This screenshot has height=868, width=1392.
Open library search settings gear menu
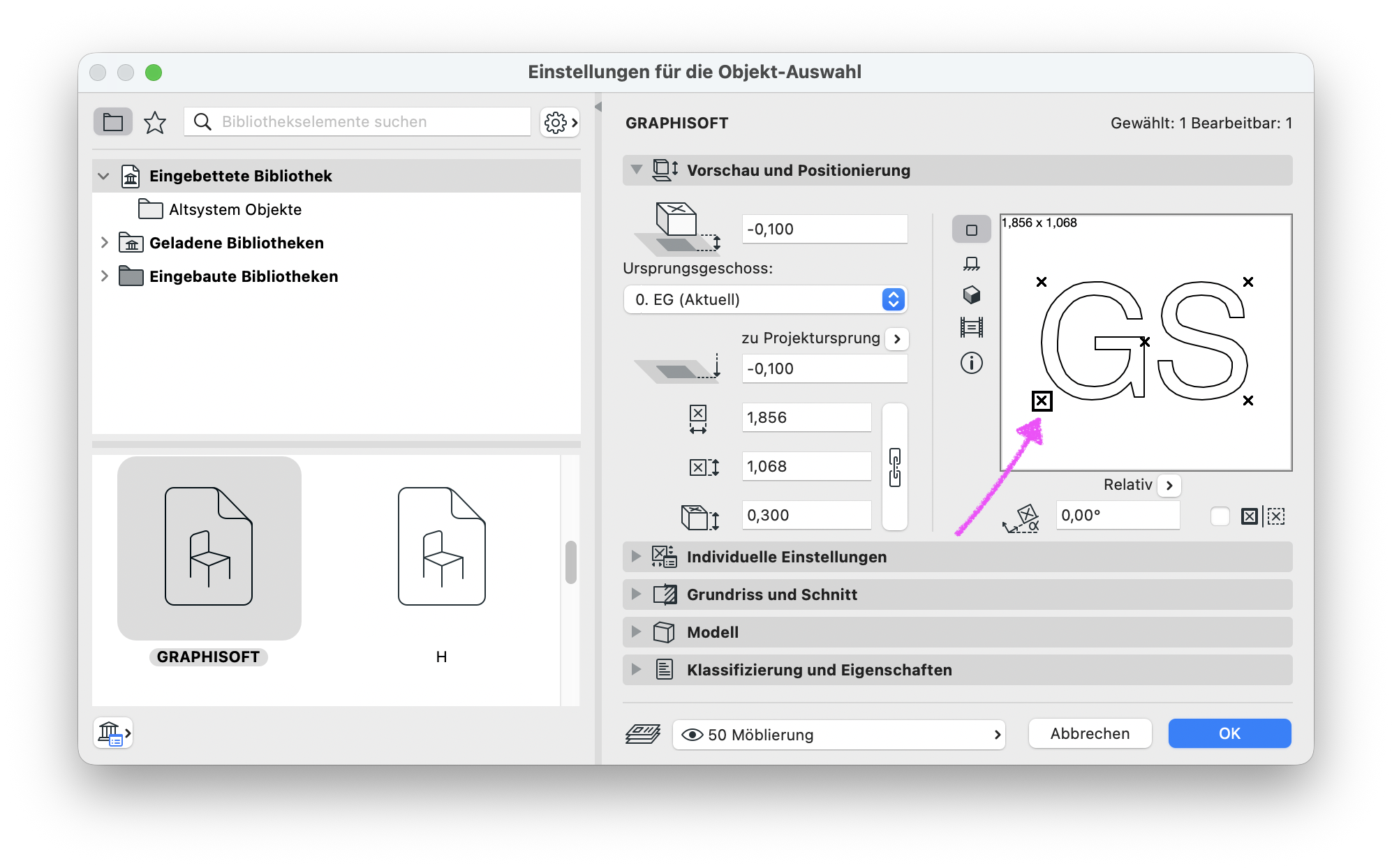tap(560, 122)
